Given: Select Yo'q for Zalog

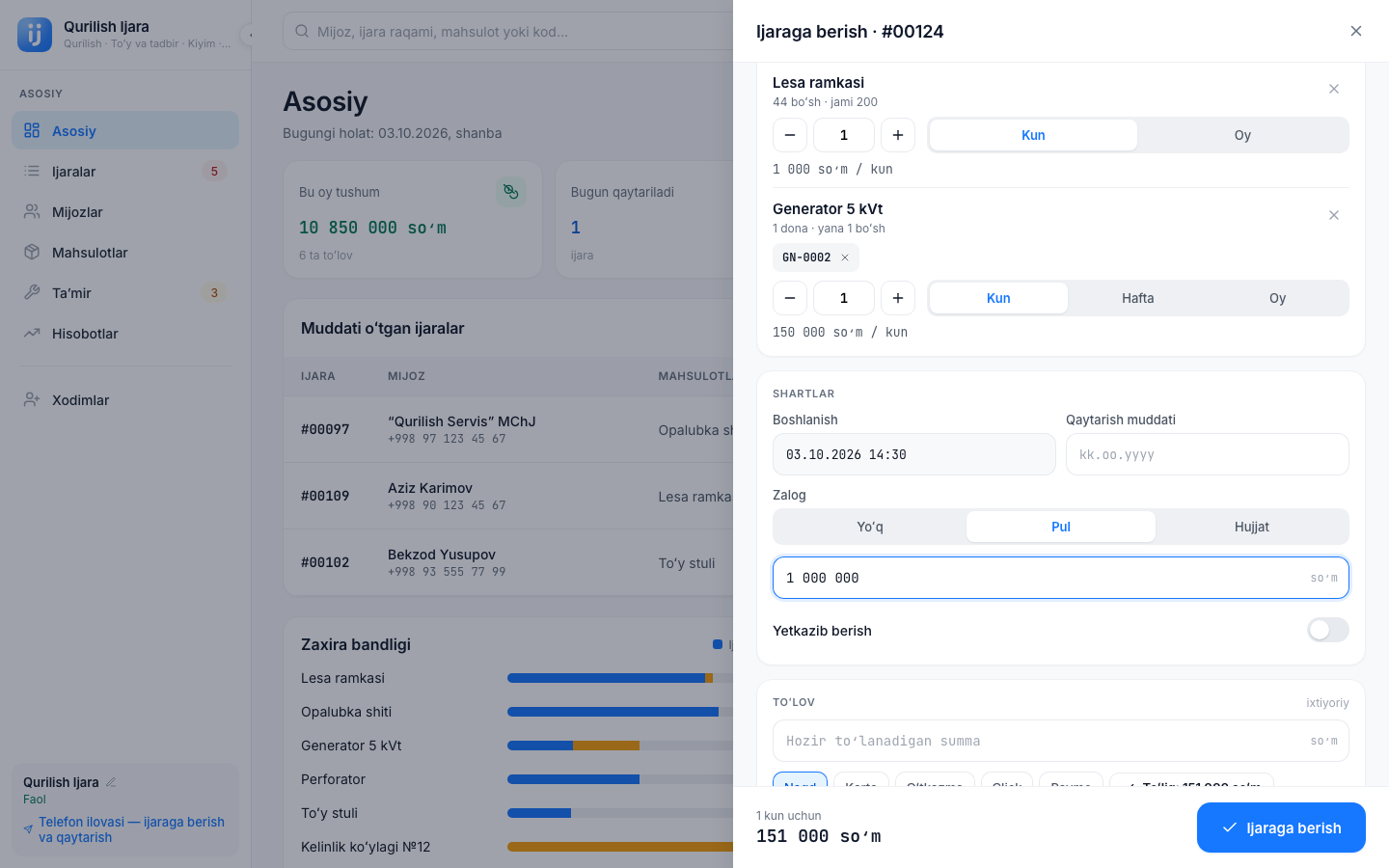Looking at the screenshot, I should pos(870,527).
